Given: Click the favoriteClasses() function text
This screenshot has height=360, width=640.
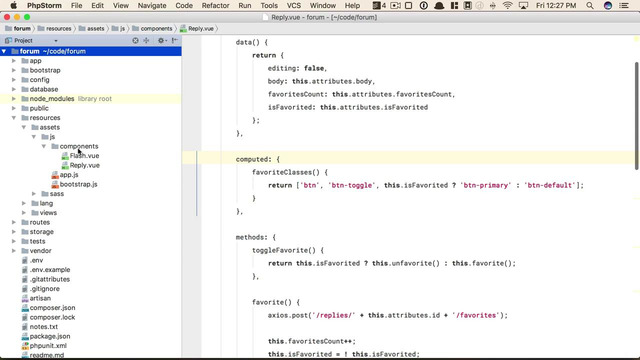Looking at the screenshot, I should [x=286, y=172].
